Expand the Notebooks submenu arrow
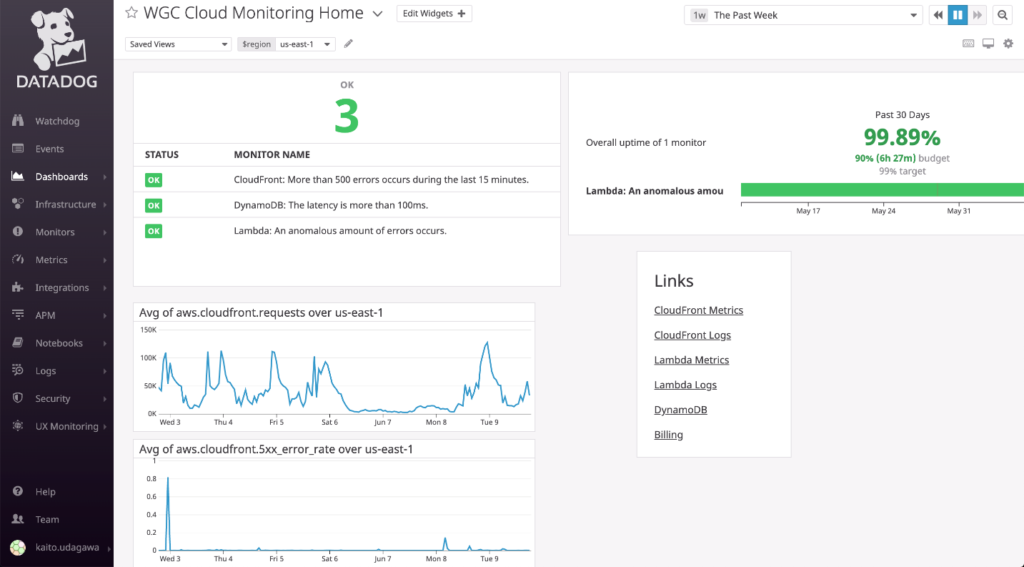 point(104,343)
